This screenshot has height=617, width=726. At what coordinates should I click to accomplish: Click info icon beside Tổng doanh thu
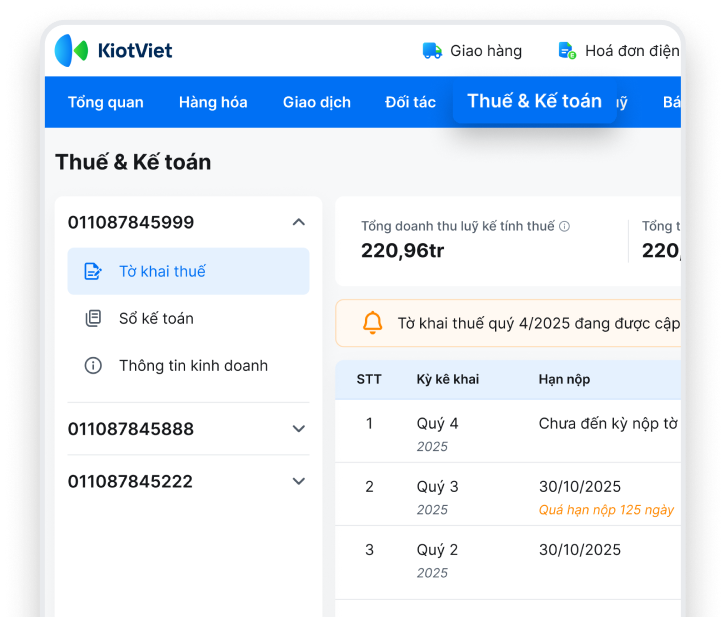click(x=565, y=227)
